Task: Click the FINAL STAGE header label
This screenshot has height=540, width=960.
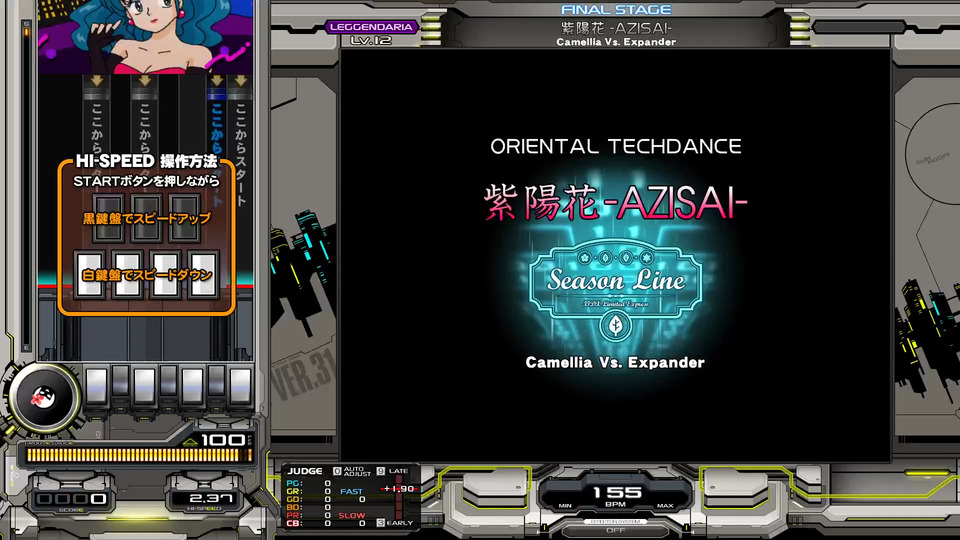Action: pyautogui.click(x=616, y=10)
